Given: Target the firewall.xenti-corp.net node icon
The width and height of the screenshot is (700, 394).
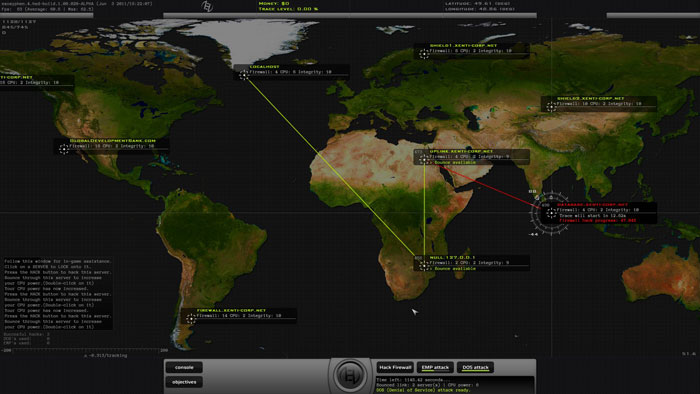Looking at the screenshot, I should pyautogui.click(x=191, y=318).
